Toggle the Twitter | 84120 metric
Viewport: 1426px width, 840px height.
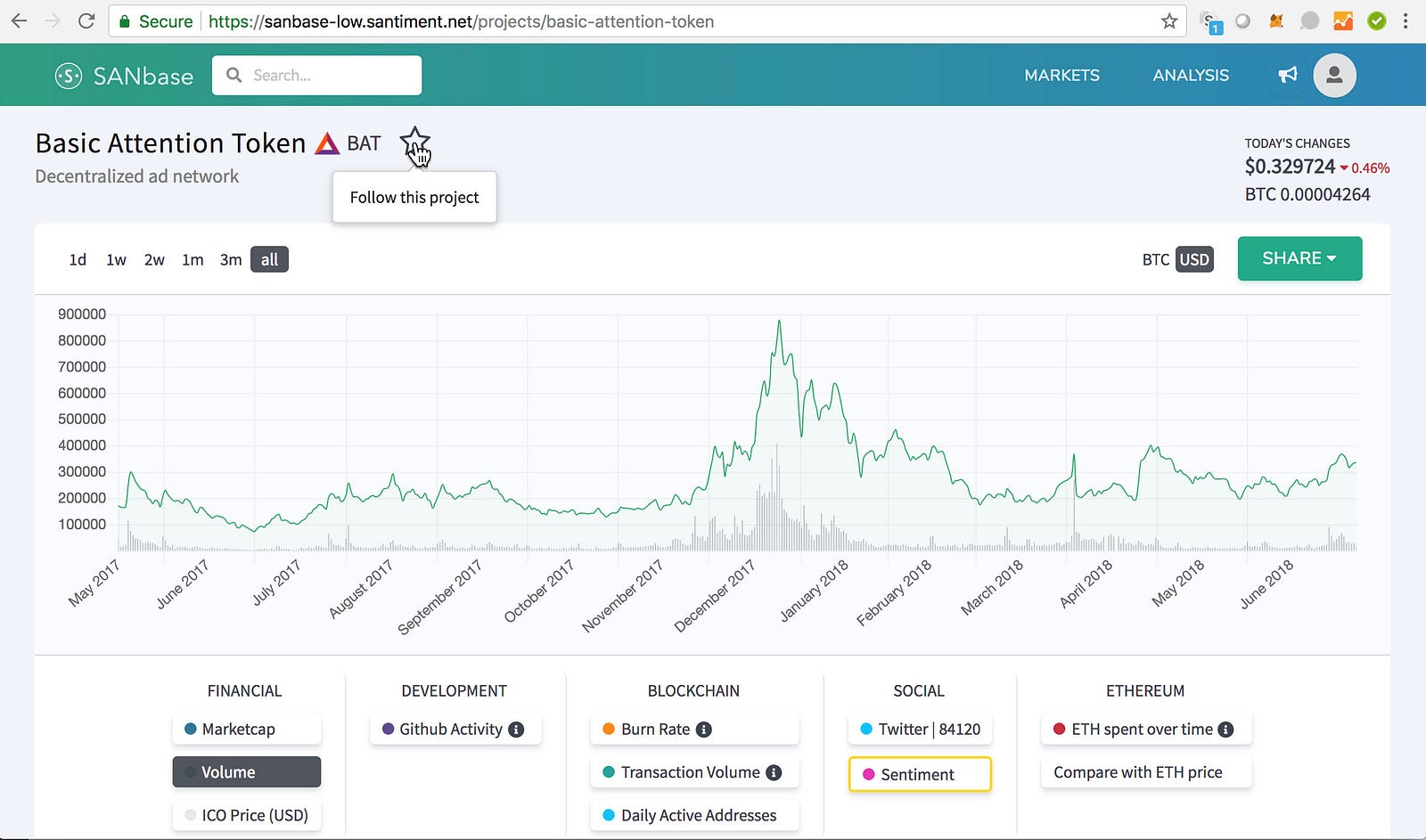coord(920,730)
